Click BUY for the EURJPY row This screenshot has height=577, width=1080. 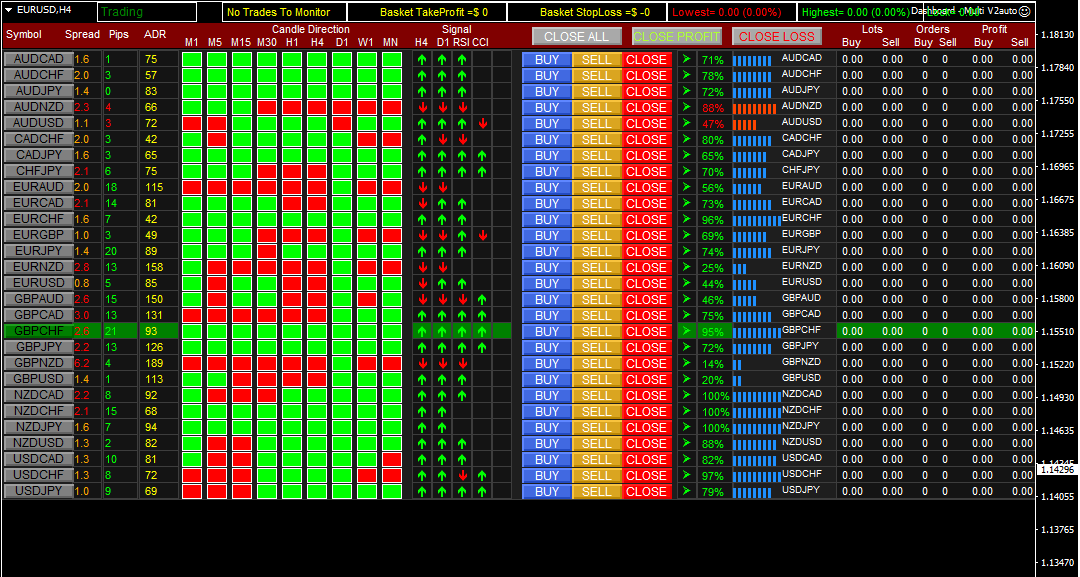[x=547, y=251]
